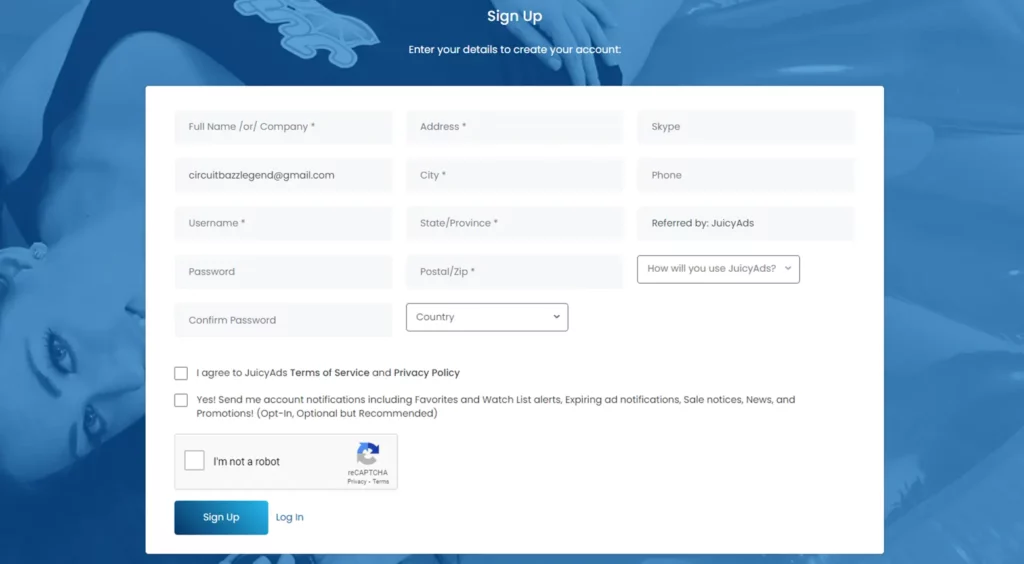Focus the Address input field
The height and width of the screenshot is (564, 1024).
[515, 127]
